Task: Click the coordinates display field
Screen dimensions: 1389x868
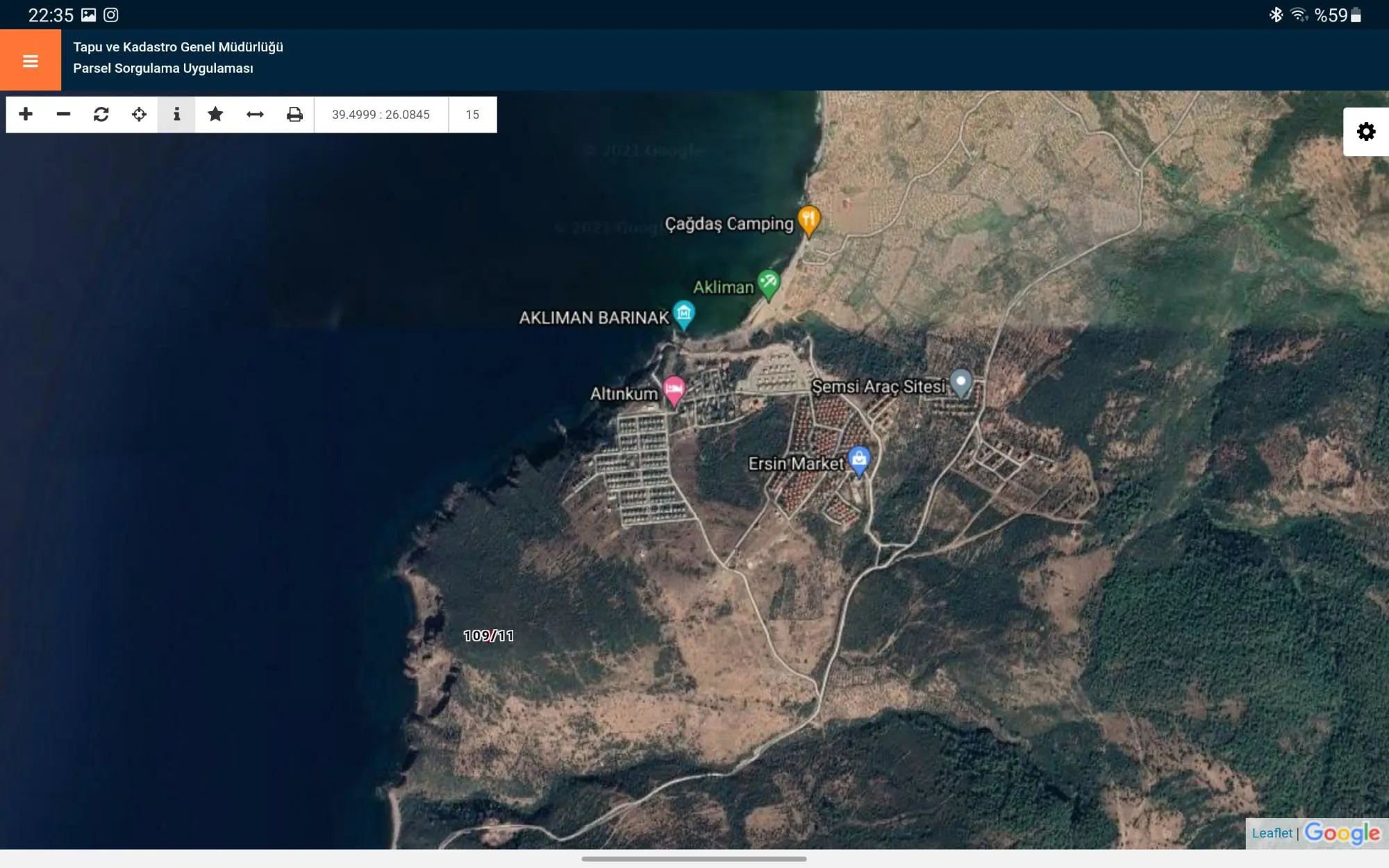Action: click(381, 115)
